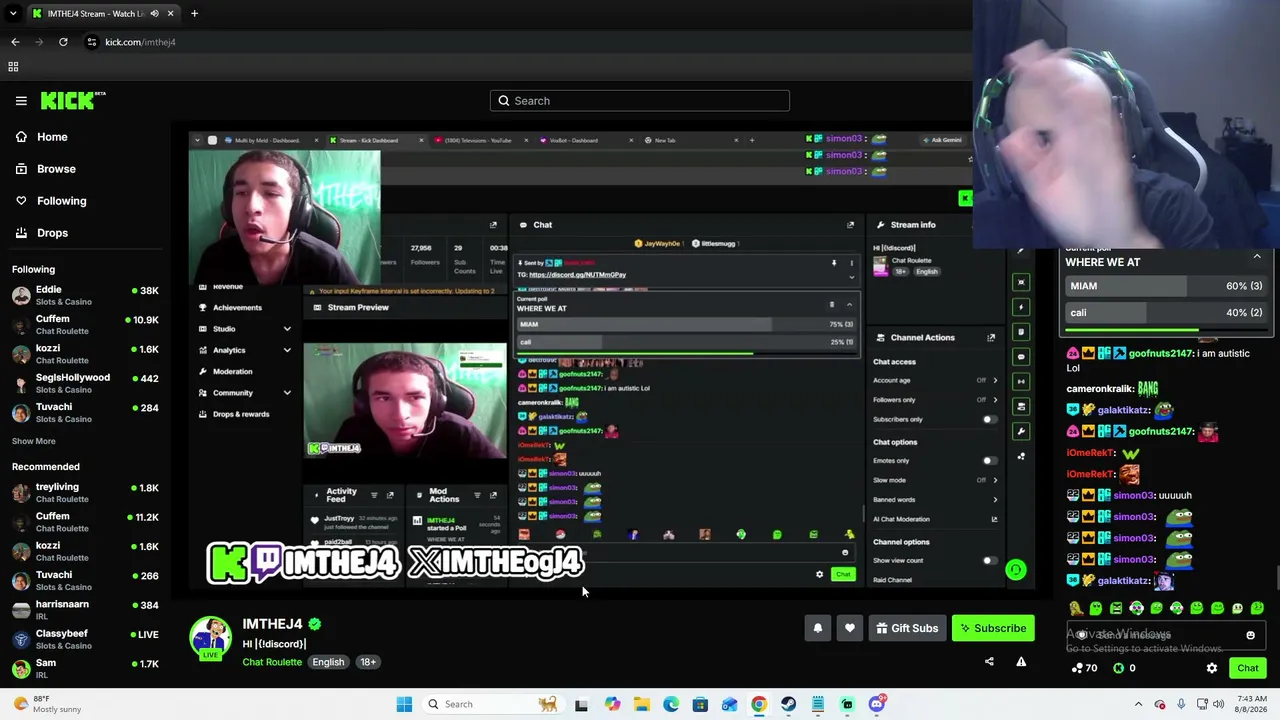
Task: Click the Windows taskbar Search box
Action: 491,704
